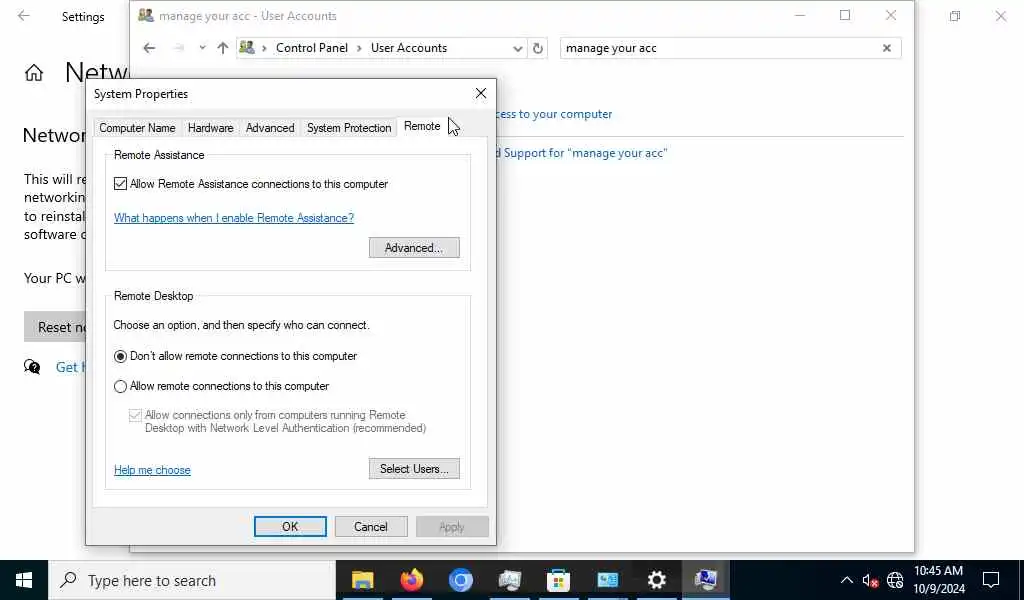
Task: Select the Remote tab
Action: coord(422,127)
